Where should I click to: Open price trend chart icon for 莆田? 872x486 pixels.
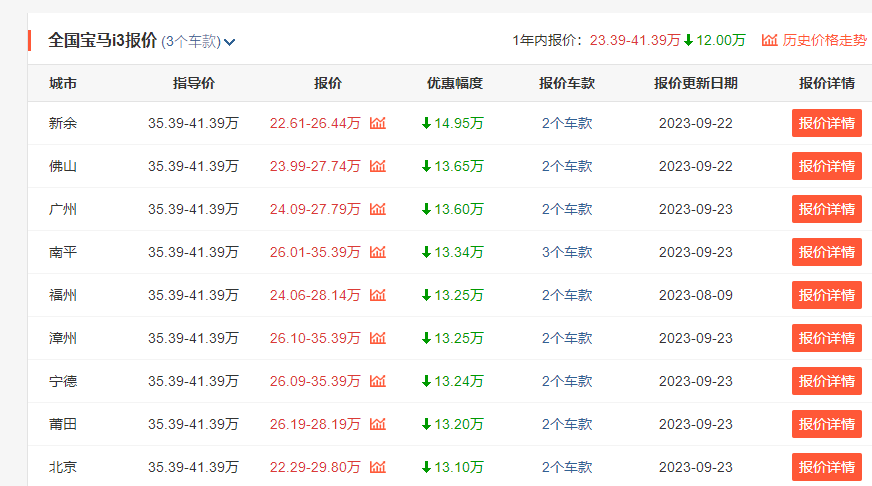tap(378, 424)
